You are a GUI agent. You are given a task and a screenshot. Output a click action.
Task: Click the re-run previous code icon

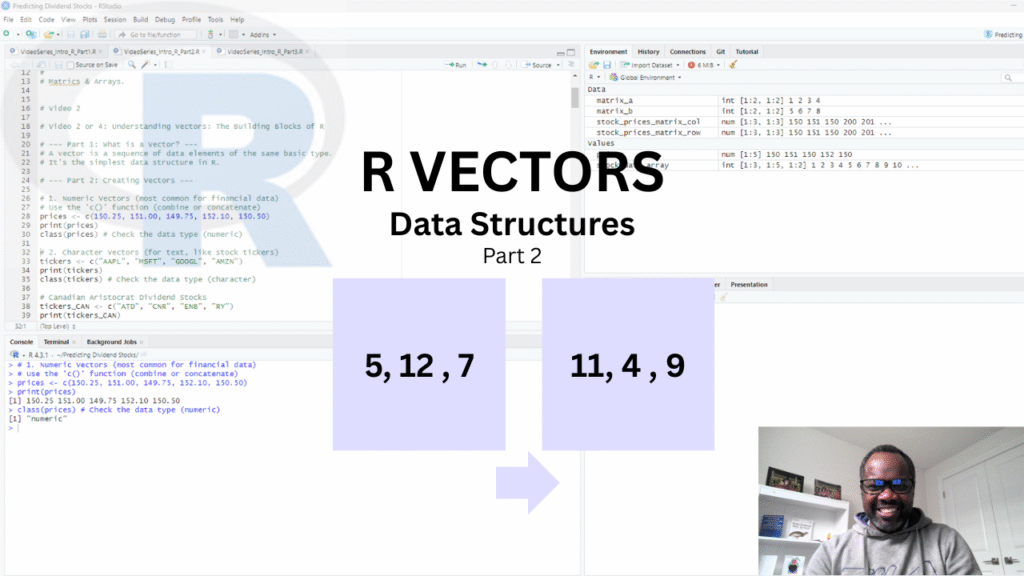(x=481, y=65)
